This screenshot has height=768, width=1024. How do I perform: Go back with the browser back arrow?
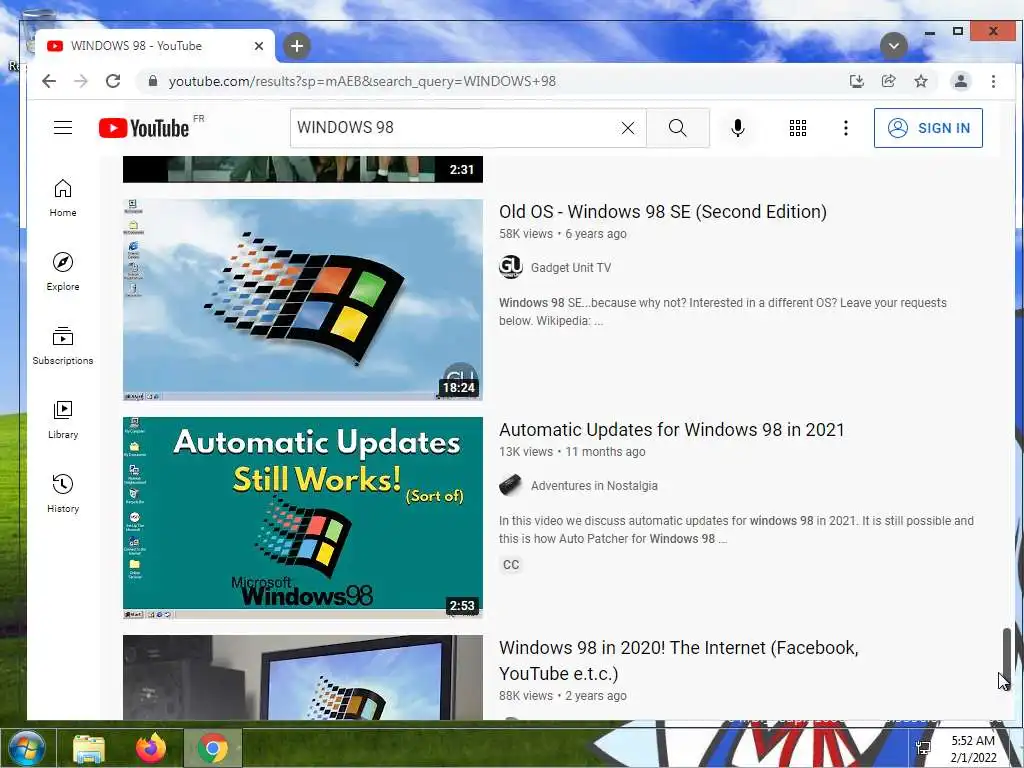point(49,81)
